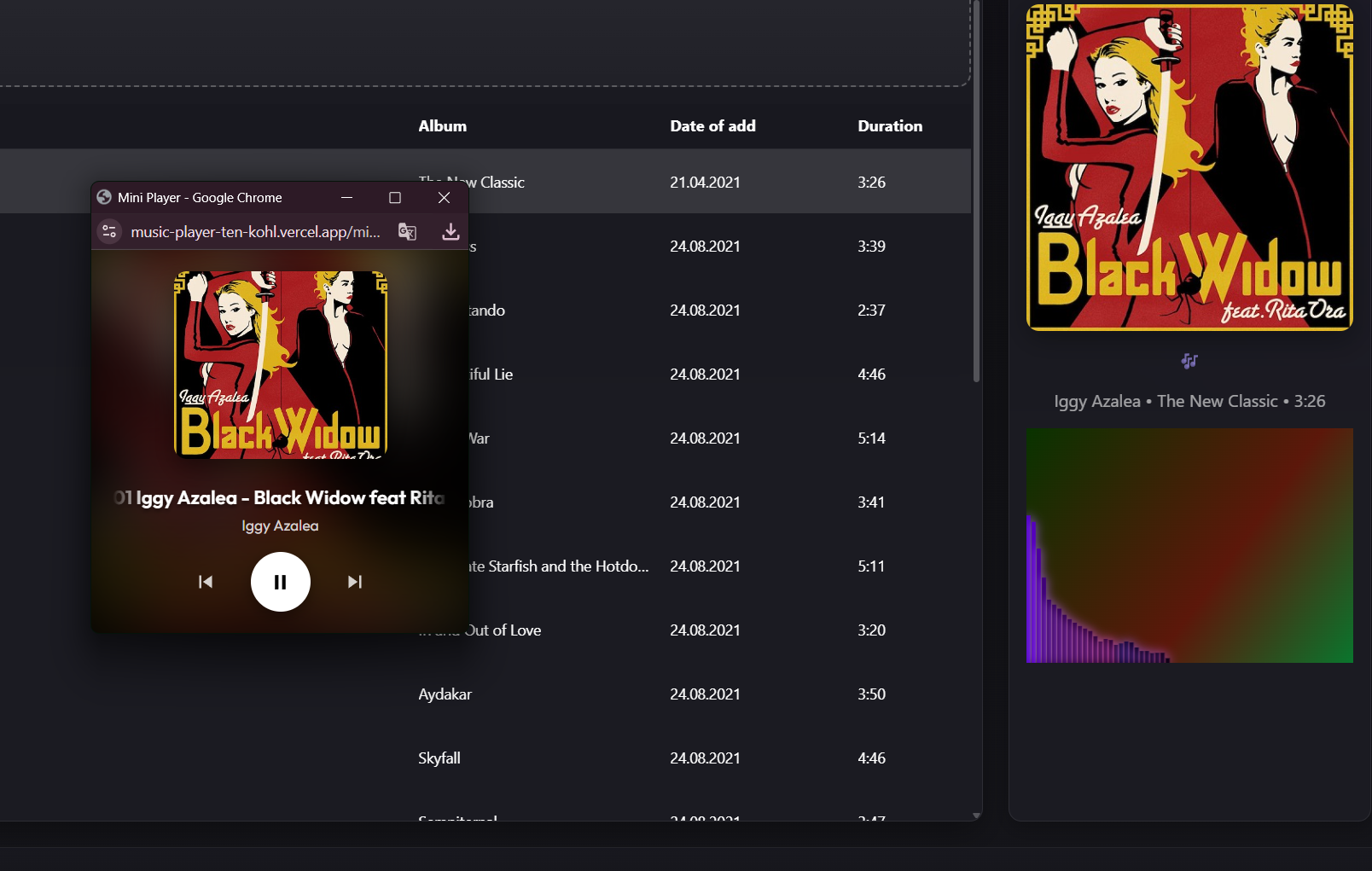Screen dimensions: 1372x871
Task: Click the 'Out of Love' track row
Action: [485, 630]
